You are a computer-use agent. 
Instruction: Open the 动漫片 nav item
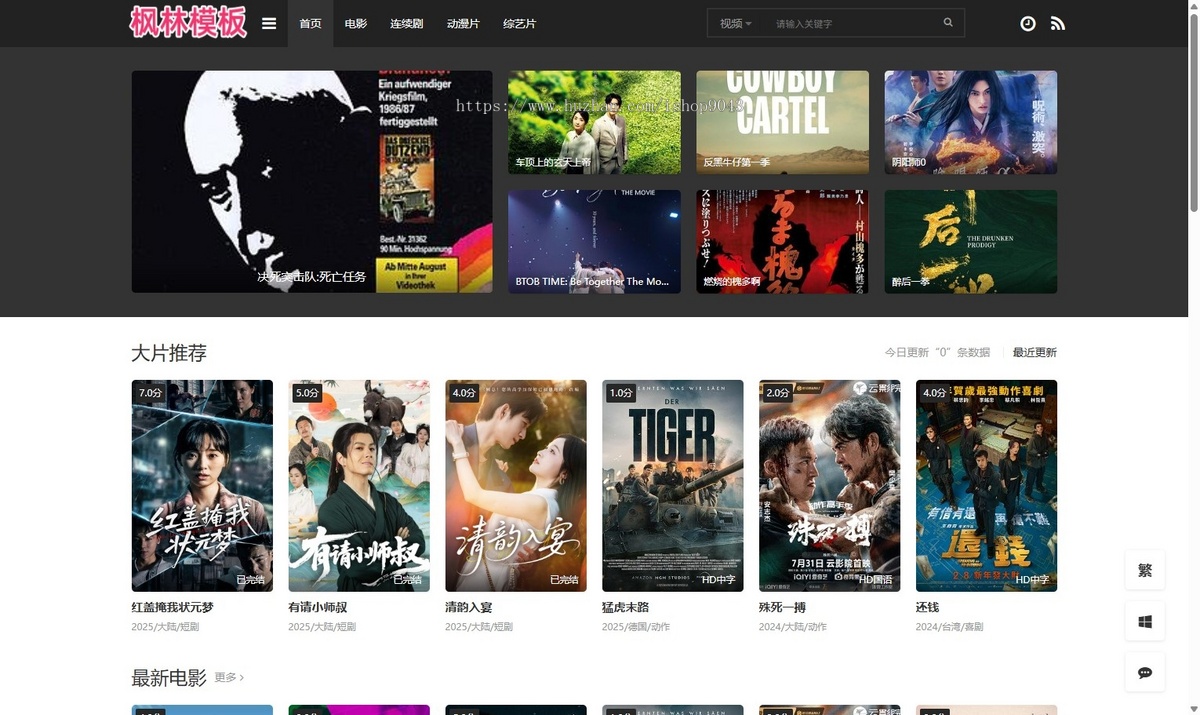(x=463, y=23)
